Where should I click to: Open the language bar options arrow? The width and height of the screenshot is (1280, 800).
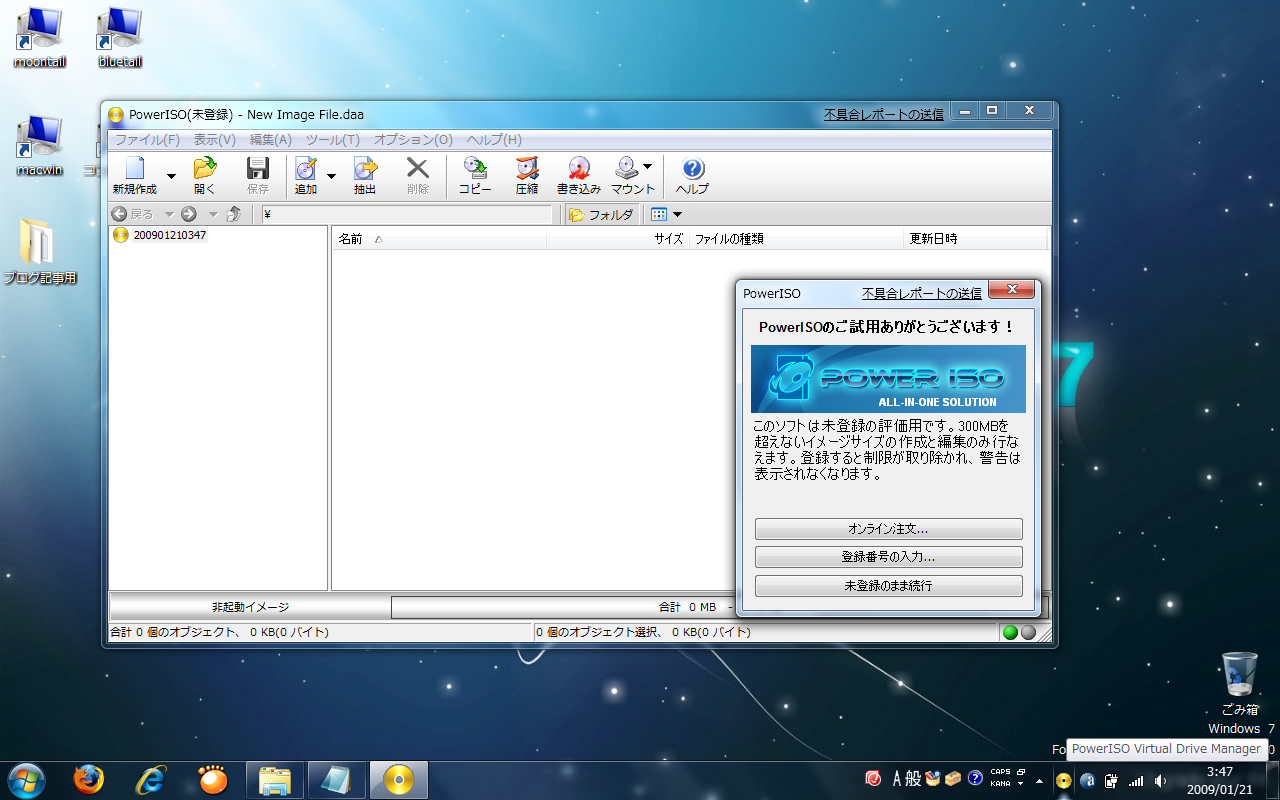[1019, 785]
